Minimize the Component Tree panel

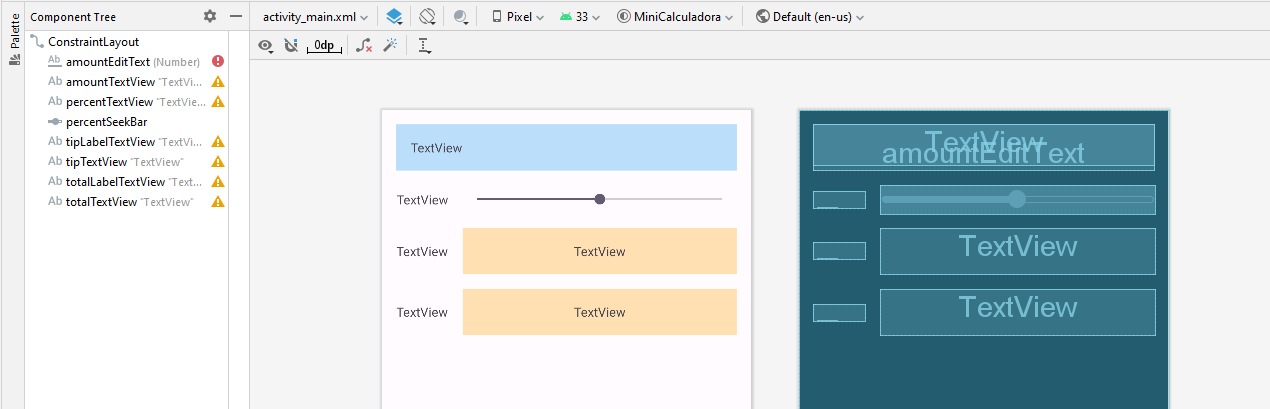point(236,16)
